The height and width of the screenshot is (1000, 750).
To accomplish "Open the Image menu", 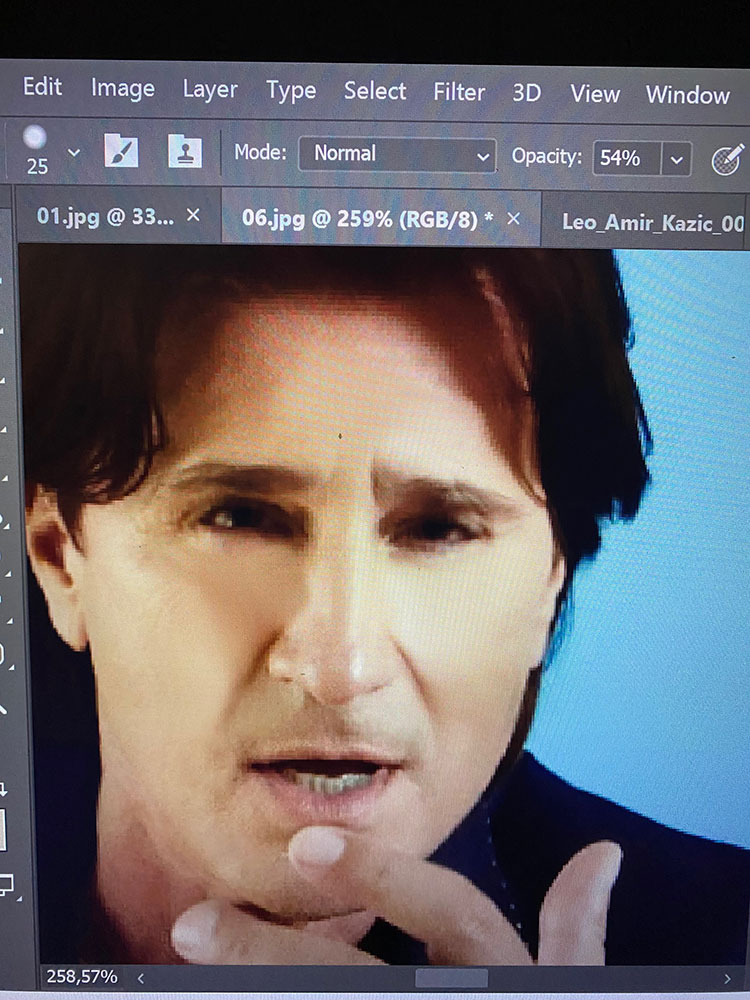I will [x=122, y=88].
